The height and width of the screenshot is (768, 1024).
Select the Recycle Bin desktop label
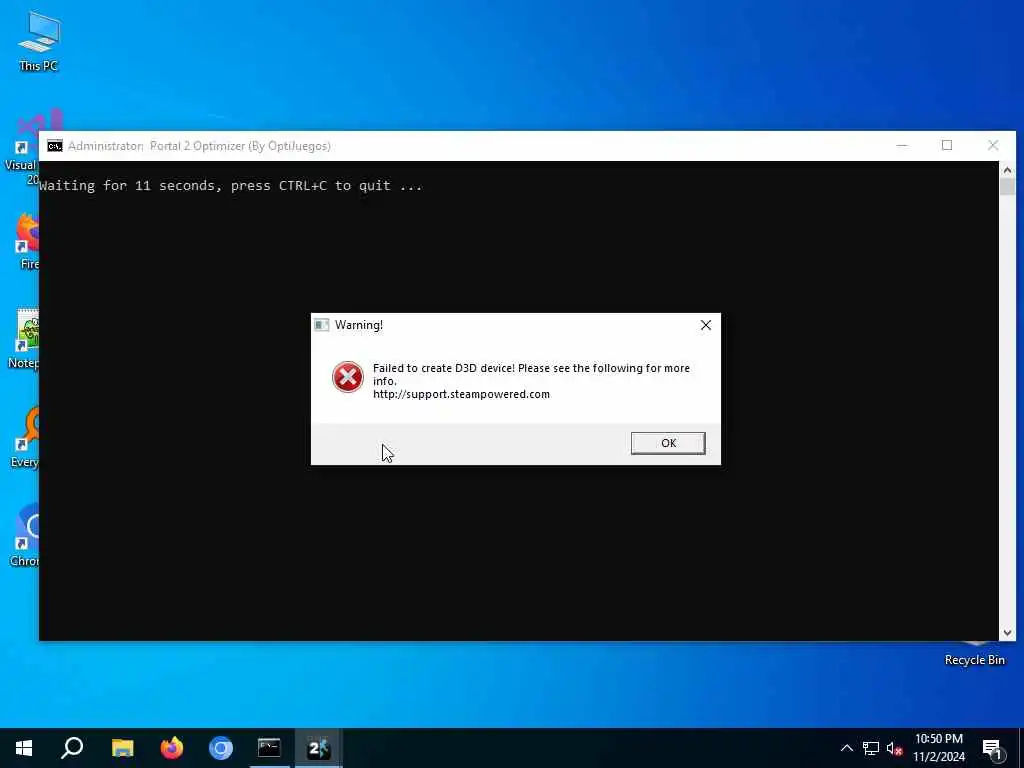click(x=974, y=660)
